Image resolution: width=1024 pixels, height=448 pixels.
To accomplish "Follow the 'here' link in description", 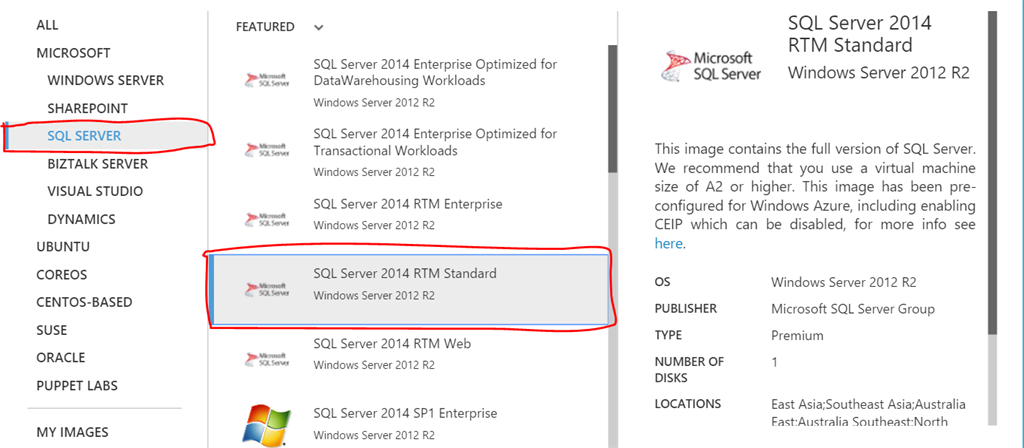I will (x=668, y=243).
